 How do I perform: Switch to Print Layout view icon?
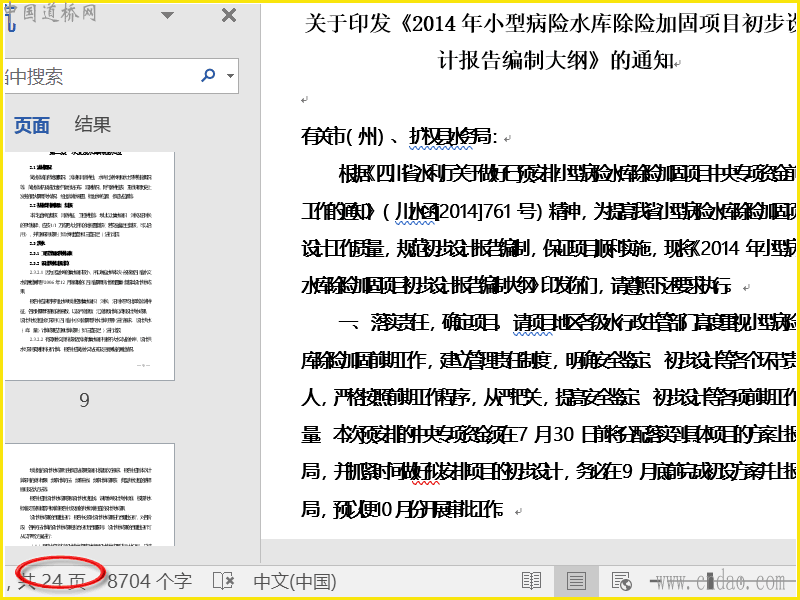point(576,581)
